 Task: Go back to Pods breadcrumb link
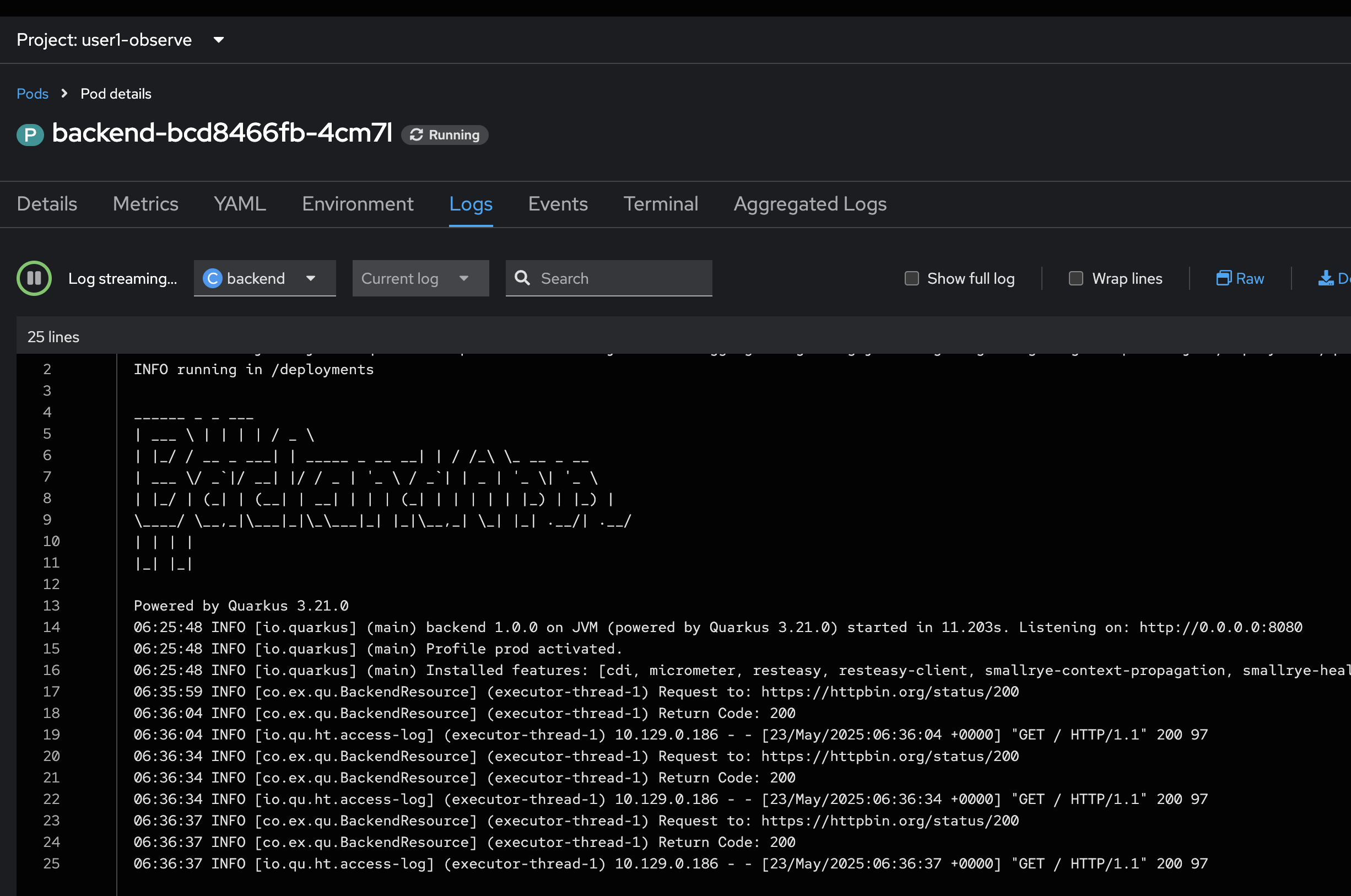pos(33,94)
